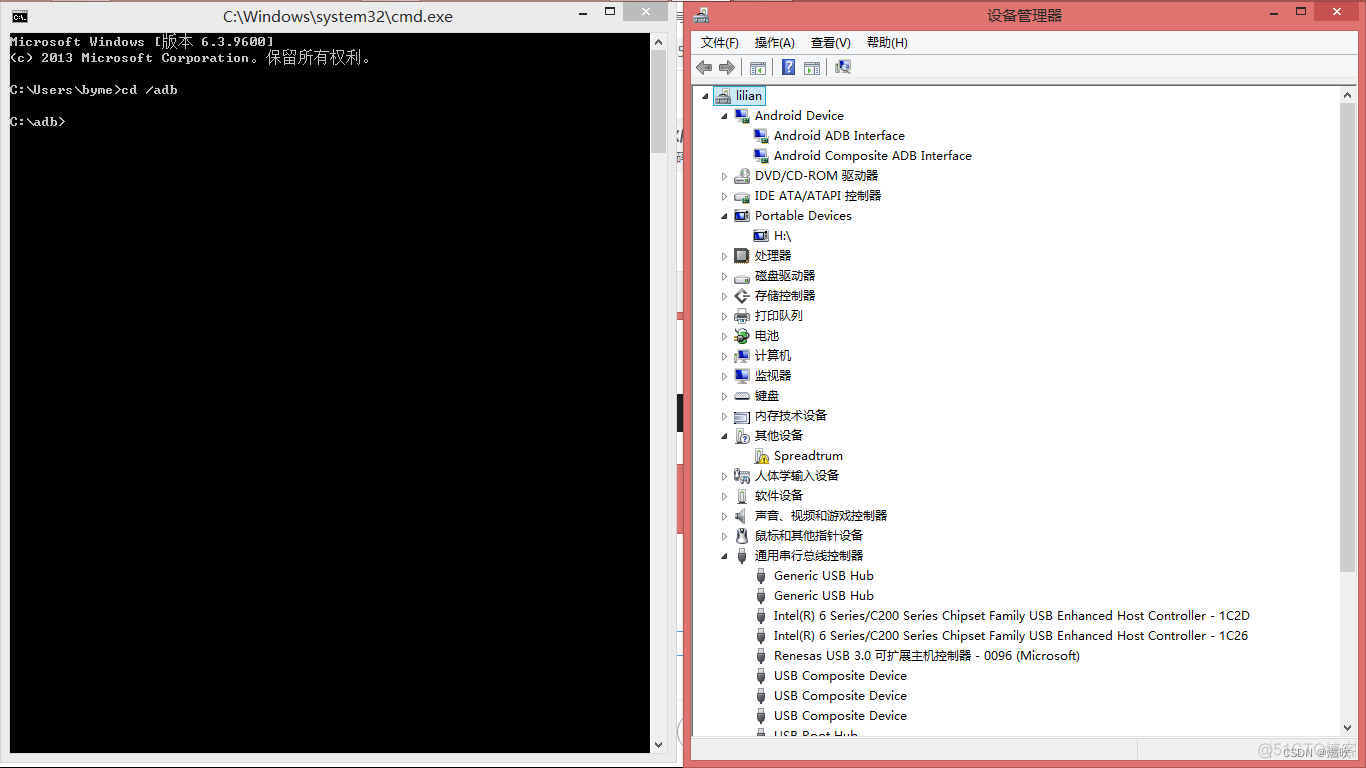Viewport: 1366px width, 768px height.
Task: Select the Spreadtrum warning device icon
Action: pyautogui.click(x=761, y=456)
